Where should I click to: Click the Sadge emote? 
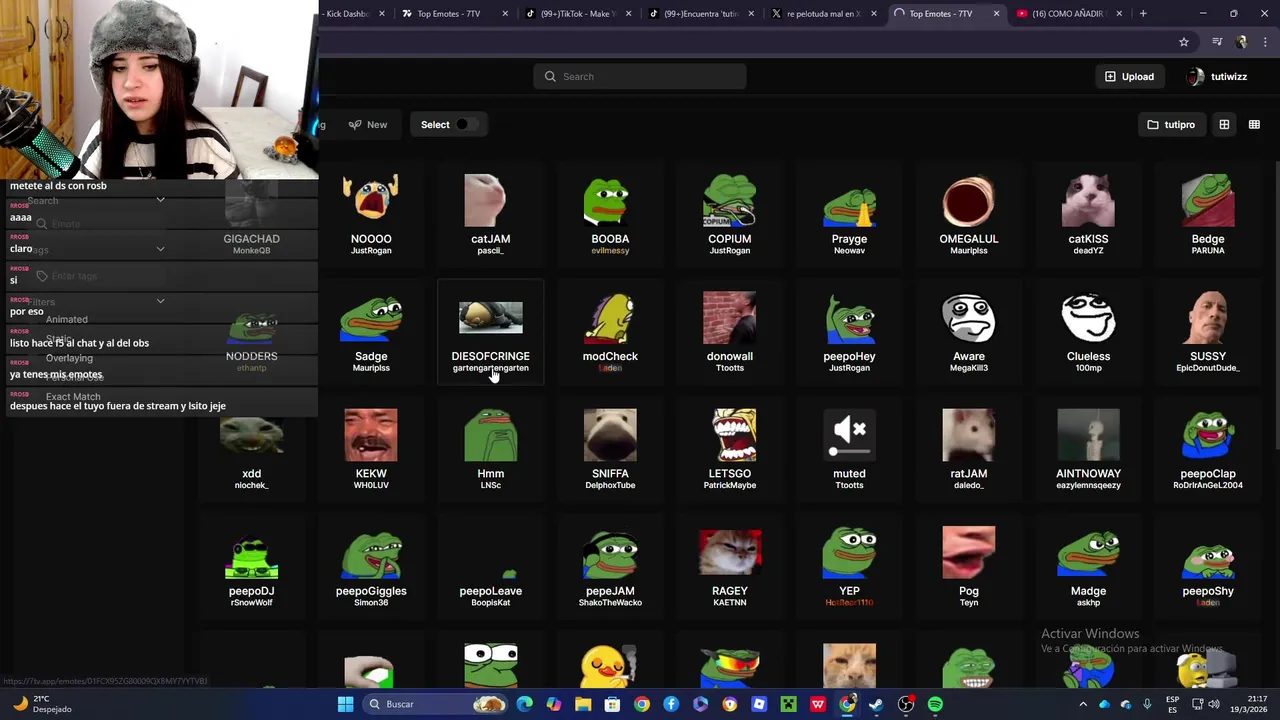tap(371, 331)
